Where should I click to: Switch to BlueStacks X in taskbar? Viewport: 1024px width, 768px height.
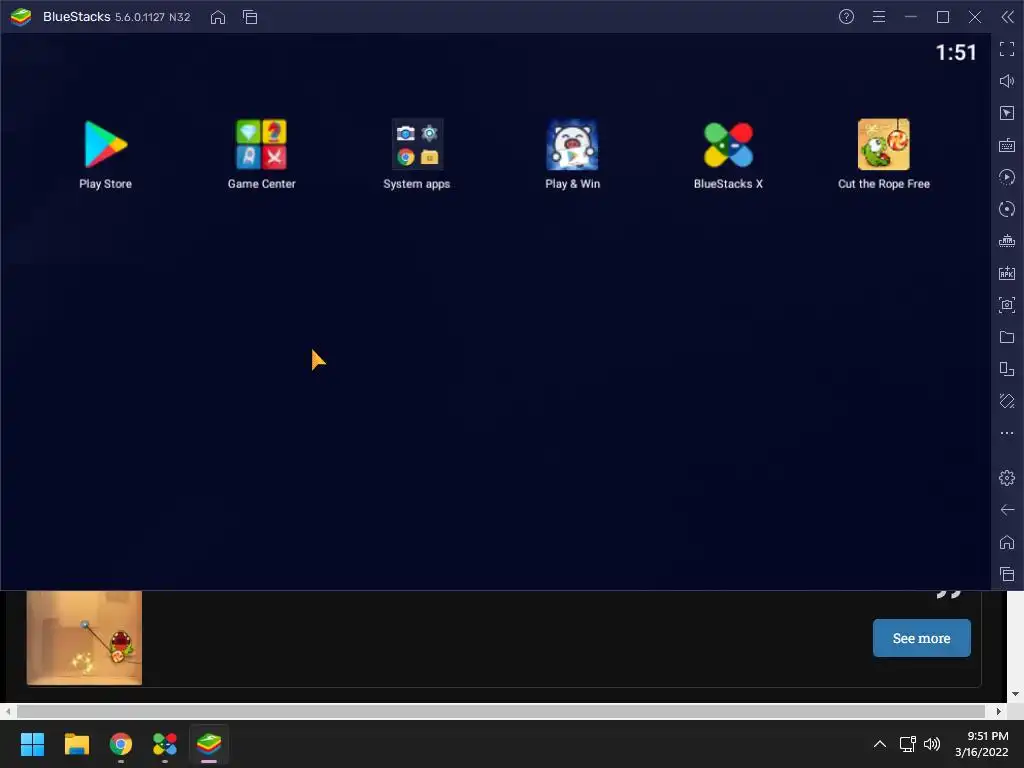(x=165, y=744)
